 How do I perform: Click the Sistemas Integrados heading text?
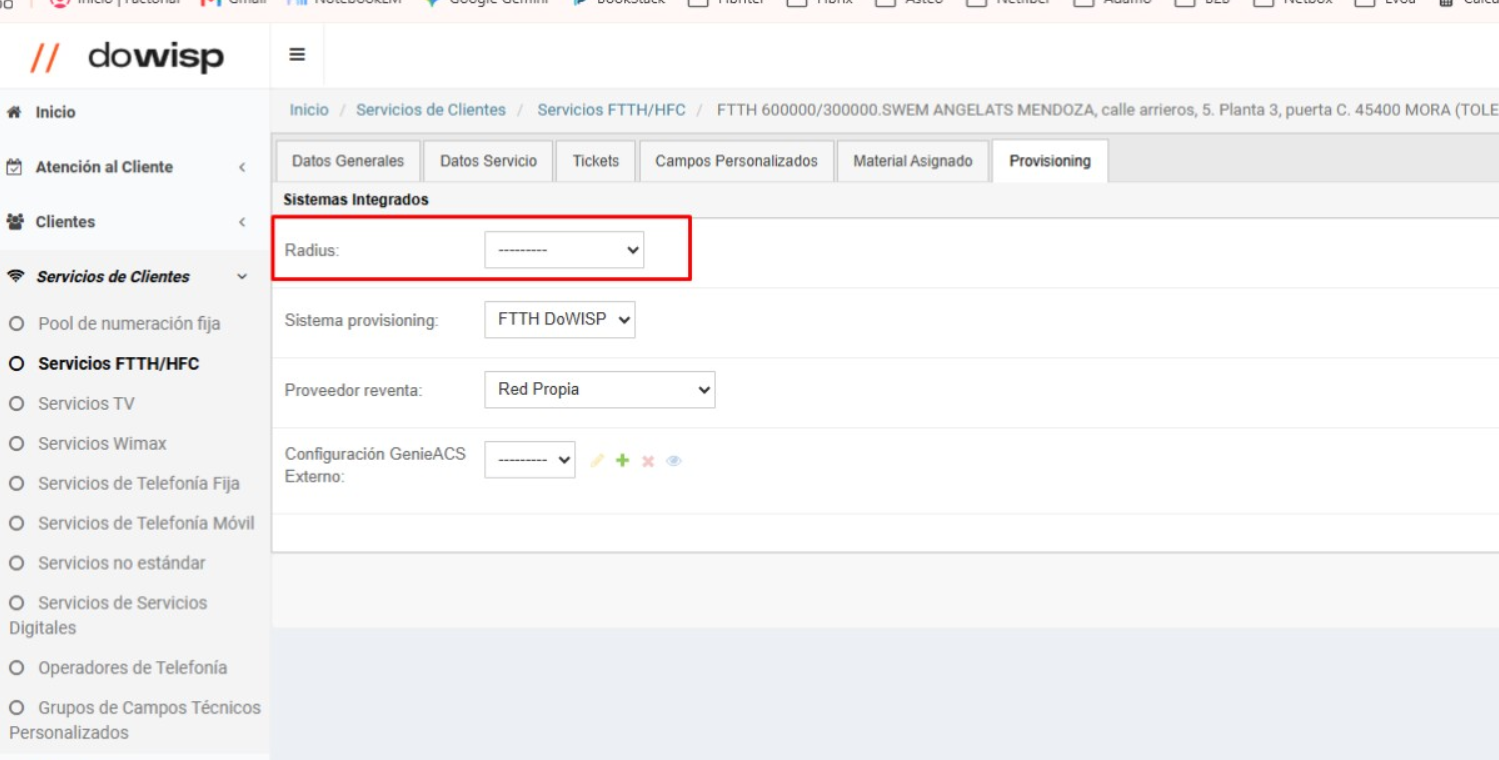[356, 200]
